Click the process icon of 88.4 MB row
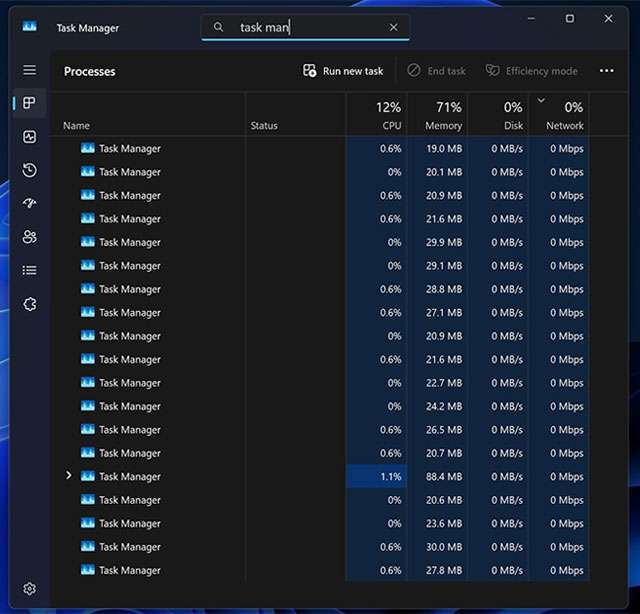640x614 pixels. (x=87, y=476)
